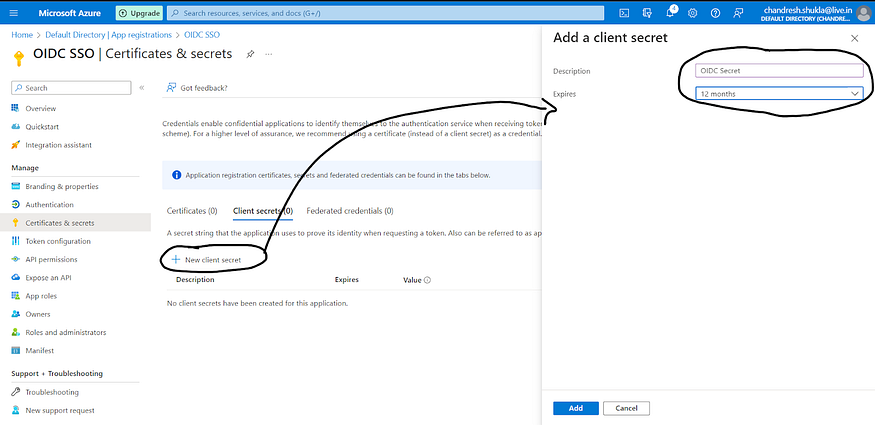Open the Manifest menu item
Image resolution: width=875 pixels, height=425 pixels.
(x=40, y=351)
